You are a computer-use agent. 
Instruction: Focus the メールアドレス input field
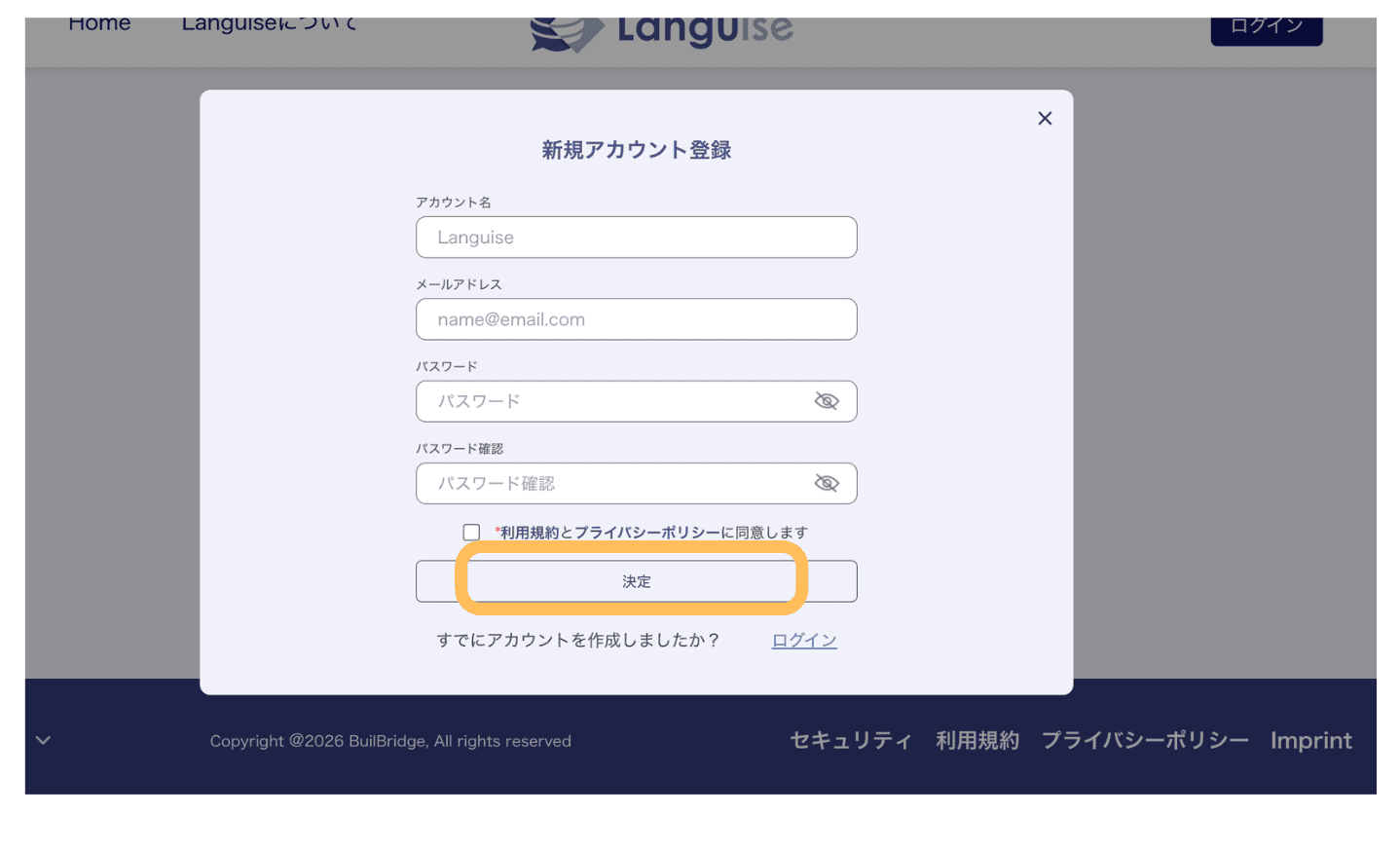(x=636, y=319)
